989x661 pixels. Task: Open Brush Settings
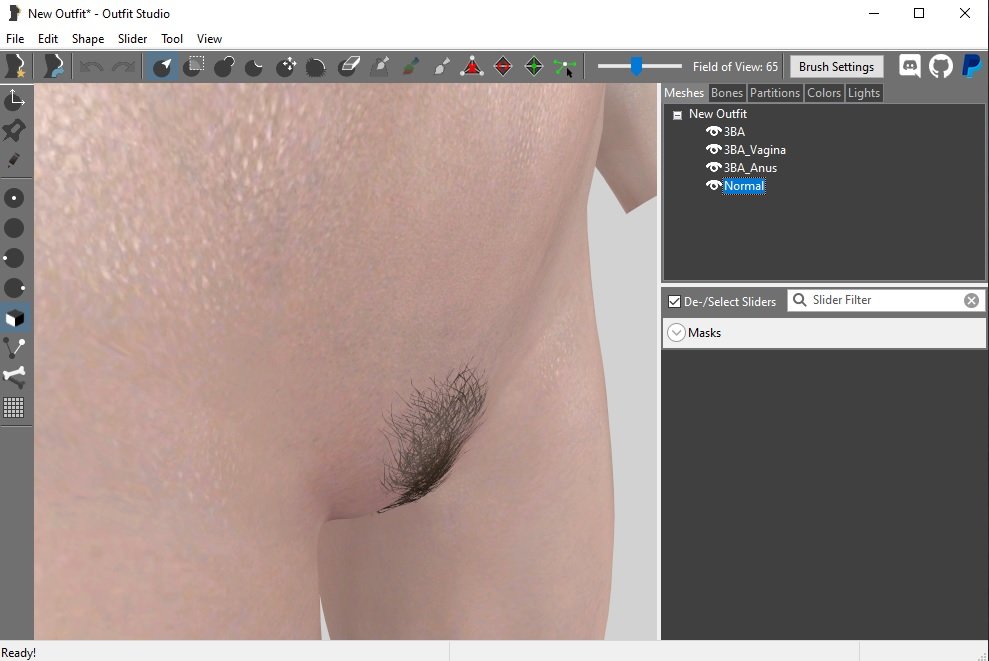click(836, 67)
